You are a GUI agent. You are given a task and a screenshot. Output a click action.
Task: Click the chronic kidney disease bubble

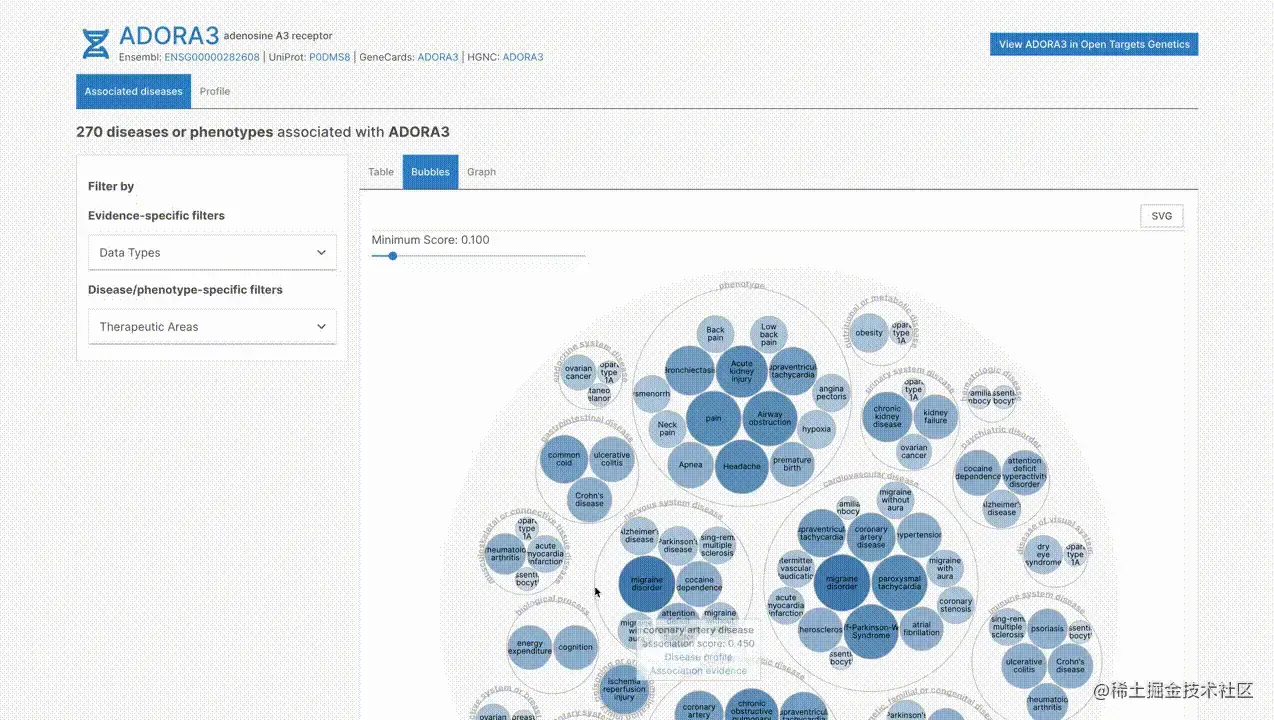pos(887,416)
